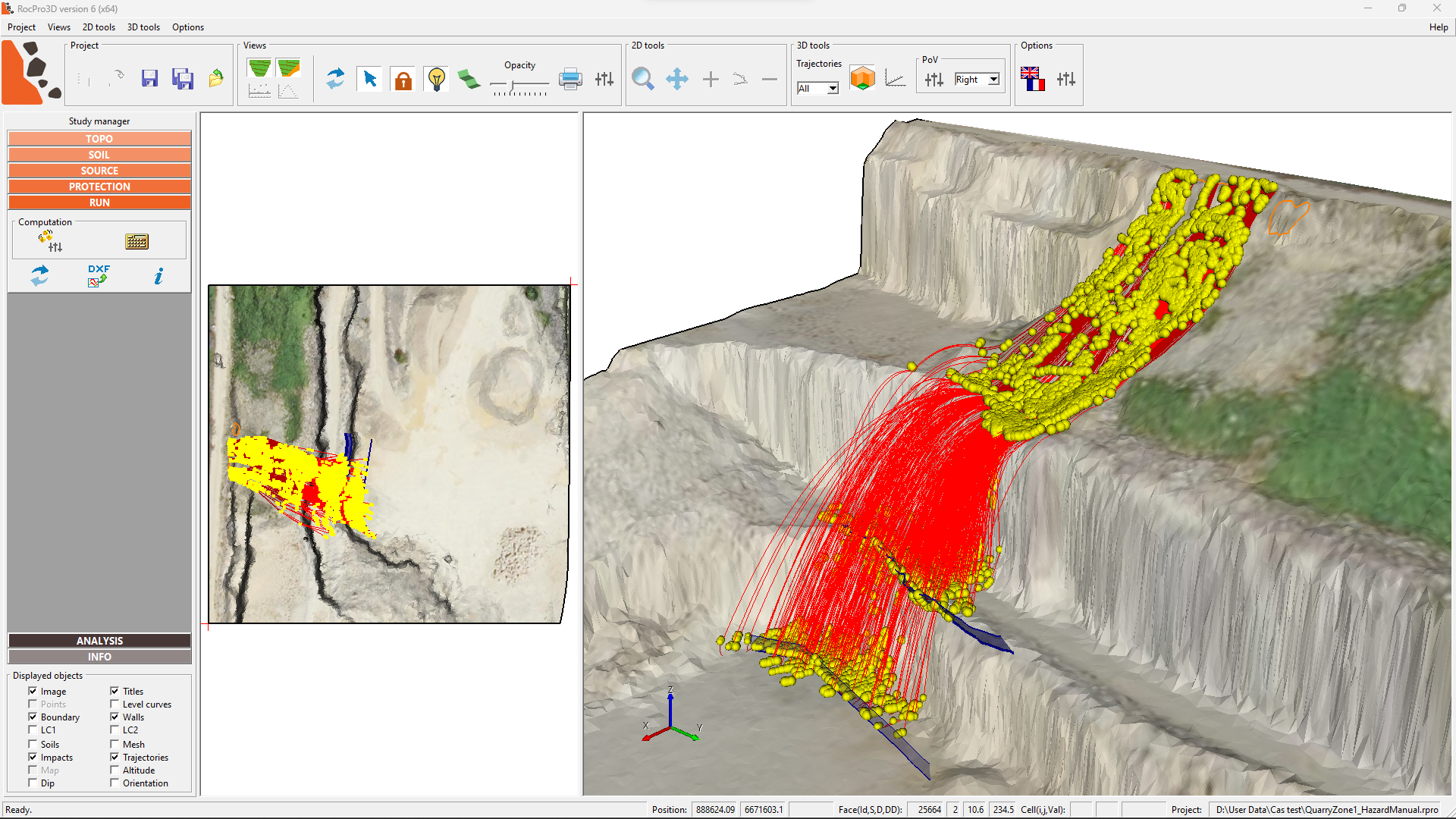The width and height of the screenshot is (1456, 819).
Task: Expand the ANALYSIS section in Study manager
Action: tap(99, 640)
